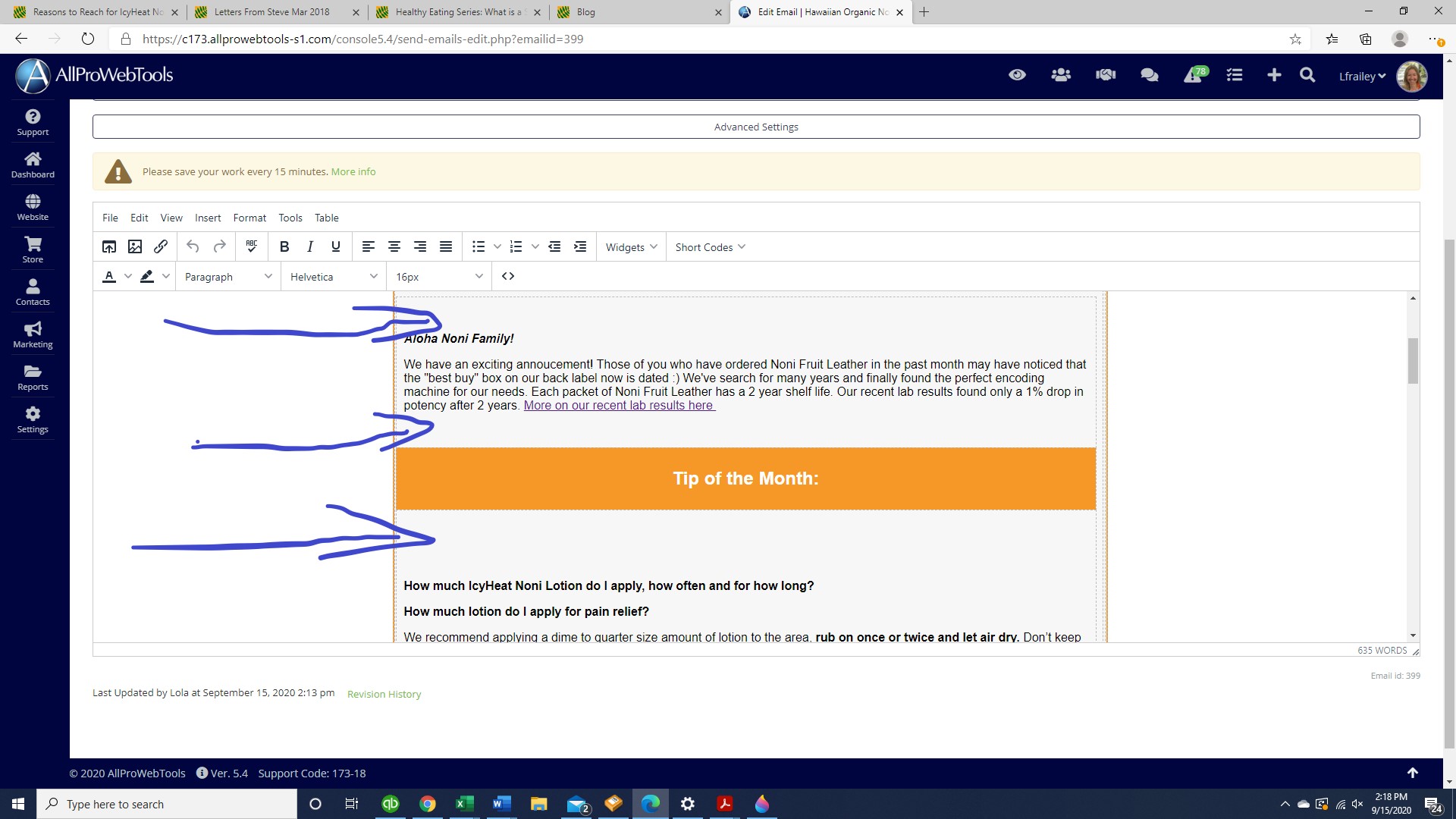Viewport: 1456px width, 819px height.
Task: Open the Edit menu in editor
Action: [140, 218]
